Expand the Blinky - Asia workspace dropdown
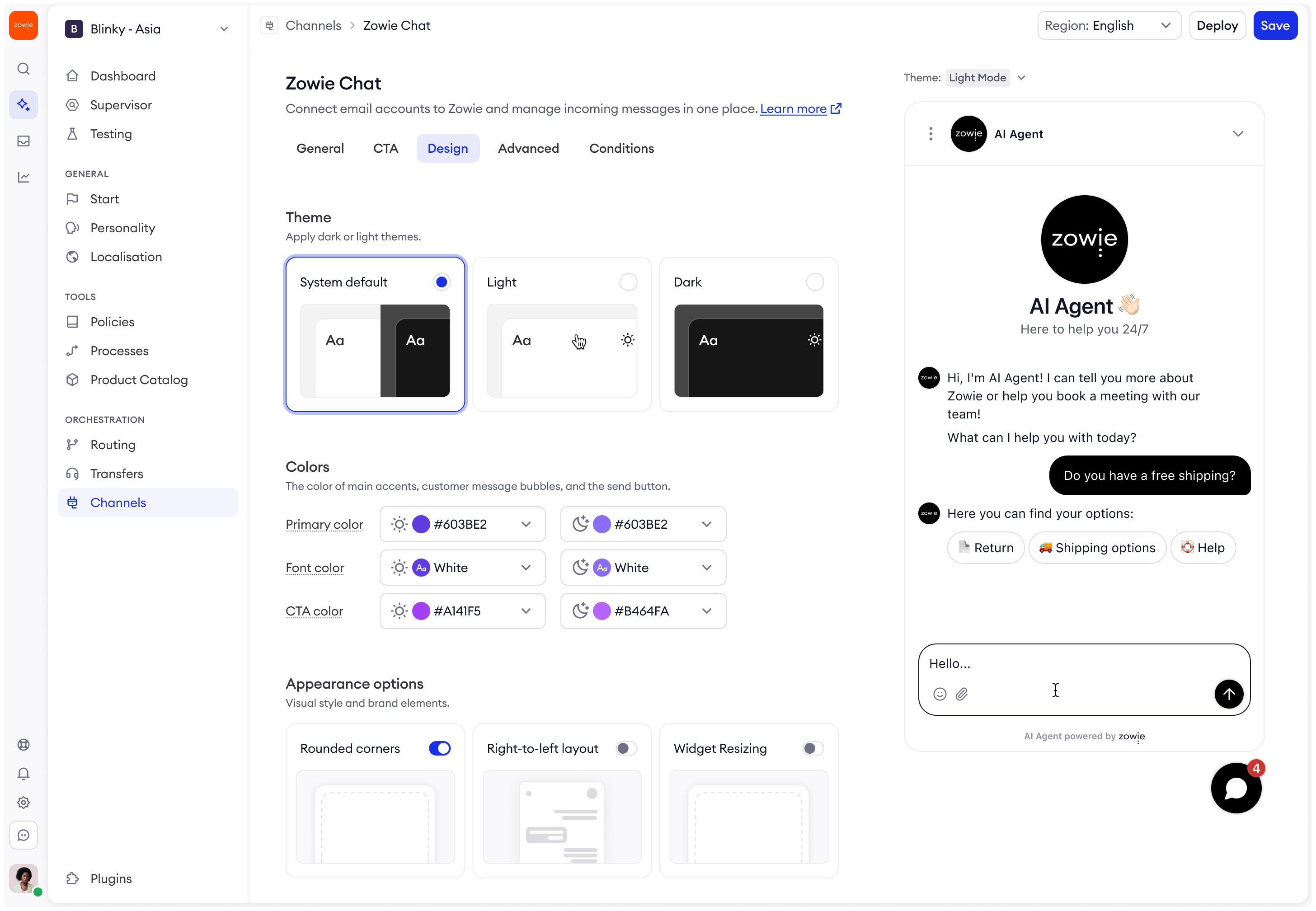Screen dimensions: 1316x911 [x=148, y=29]
